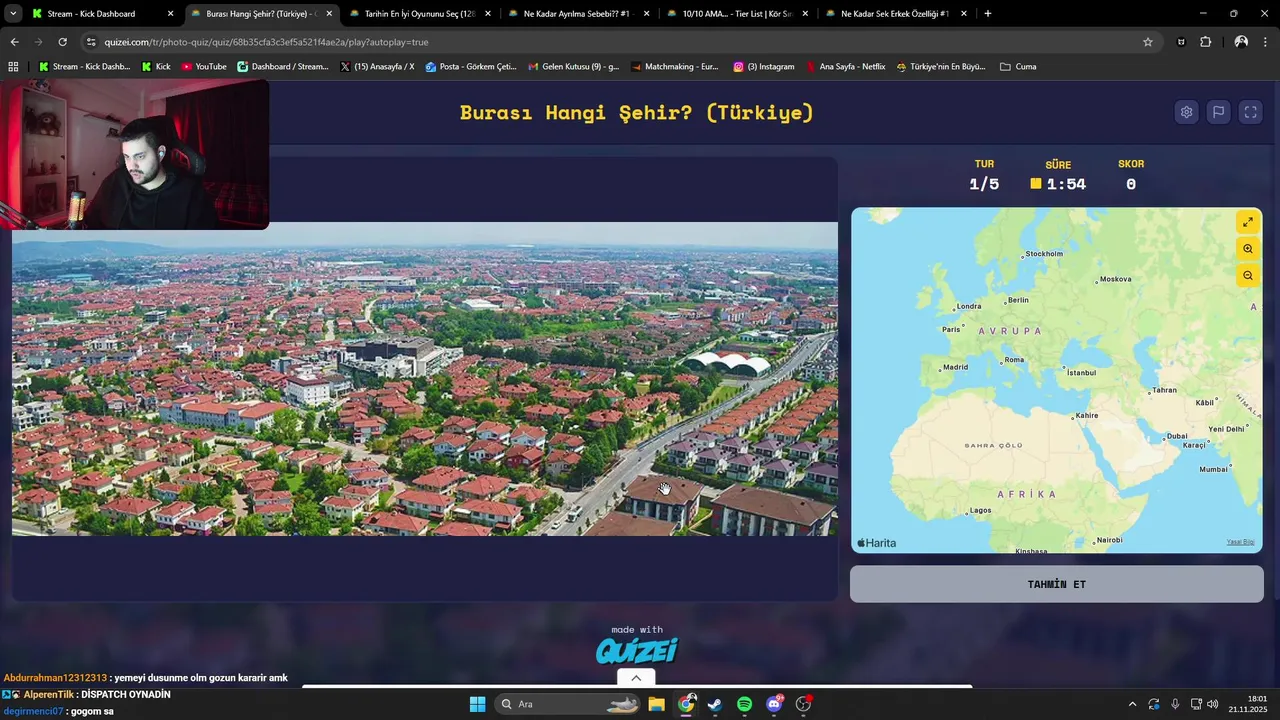1280x720 pixels.
Task: Show hidden system tray icons
Action: 1132,704
